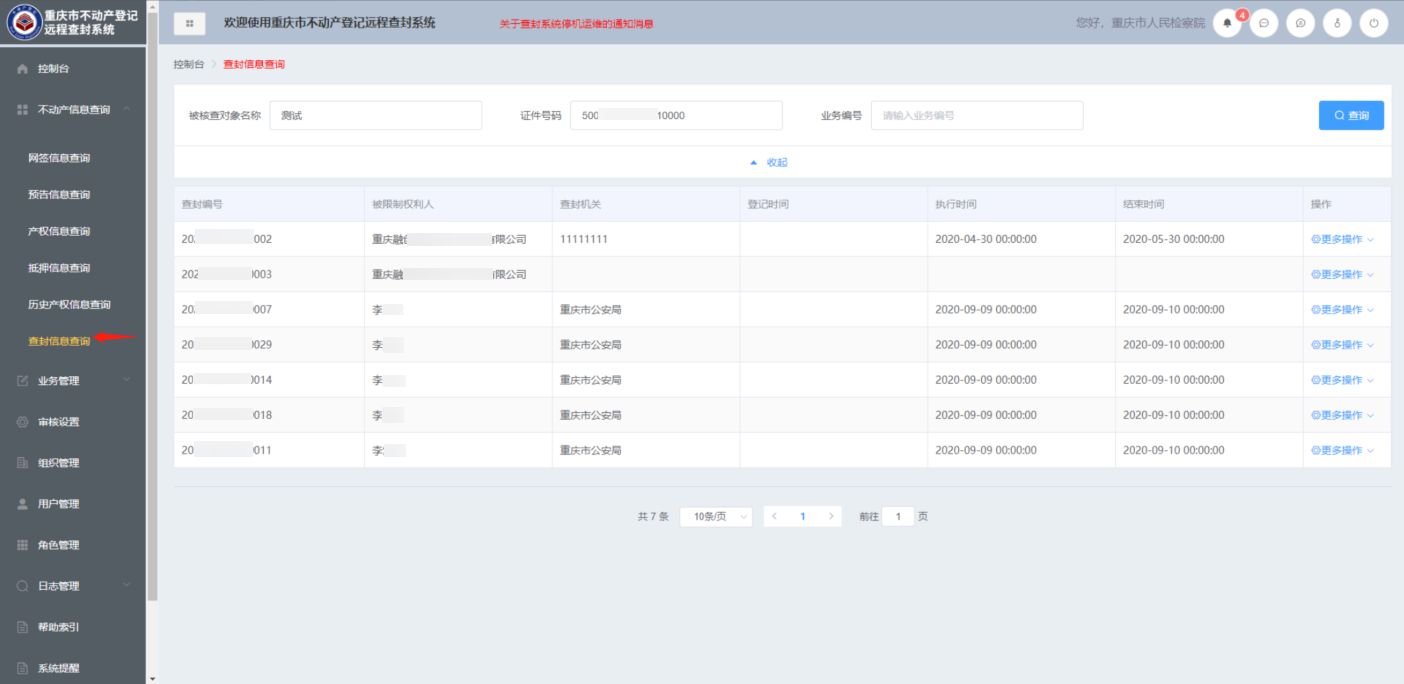Viewport: 1404px width, 684px height.
Task: Click the 帮助索引 document icon
Action: point(22,627)
